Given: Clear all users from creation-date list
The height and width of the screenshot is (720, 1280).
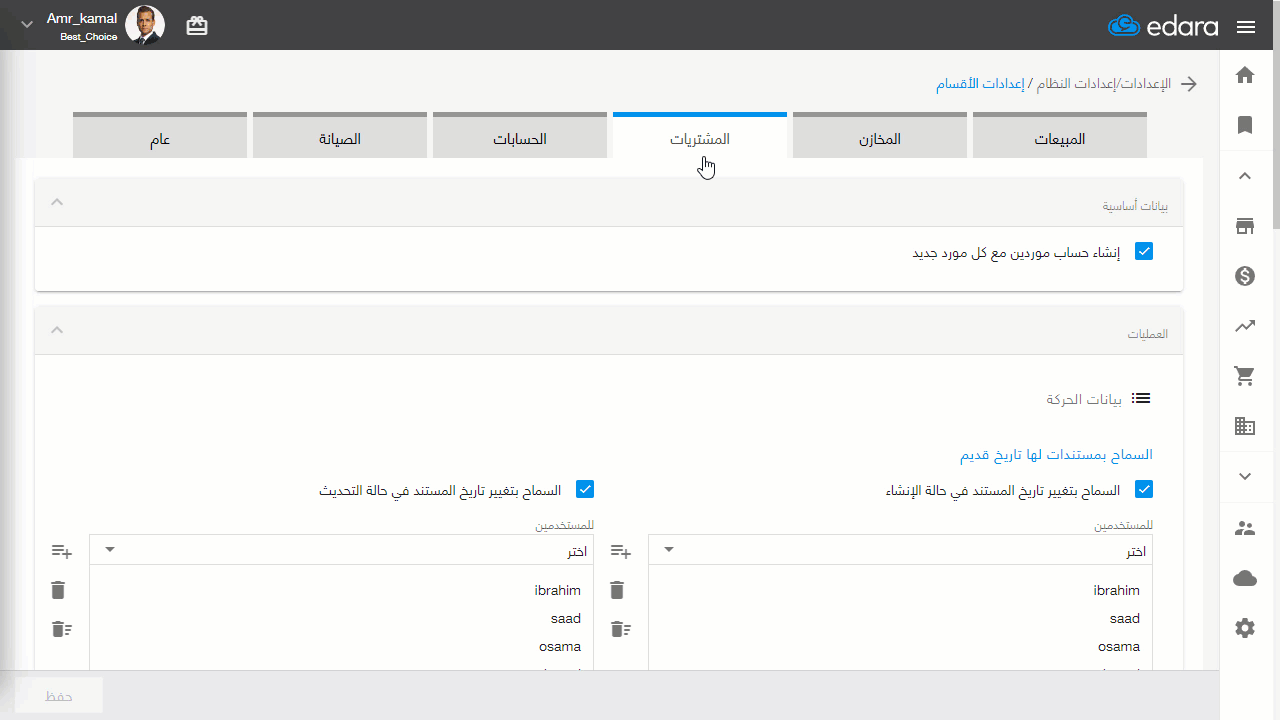Looking at the screenshot, I should coord(620,629).
